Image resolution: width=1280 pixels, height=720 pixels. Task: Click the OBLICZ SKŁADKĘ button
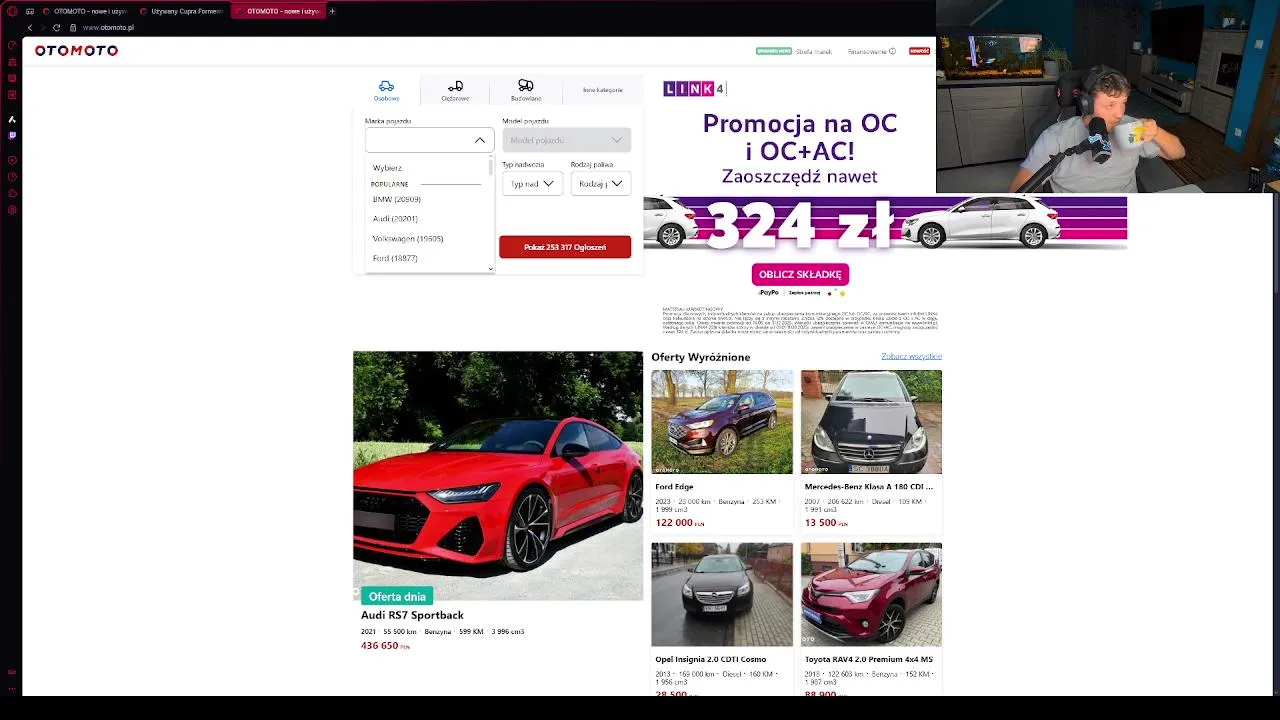click(800, 274)
